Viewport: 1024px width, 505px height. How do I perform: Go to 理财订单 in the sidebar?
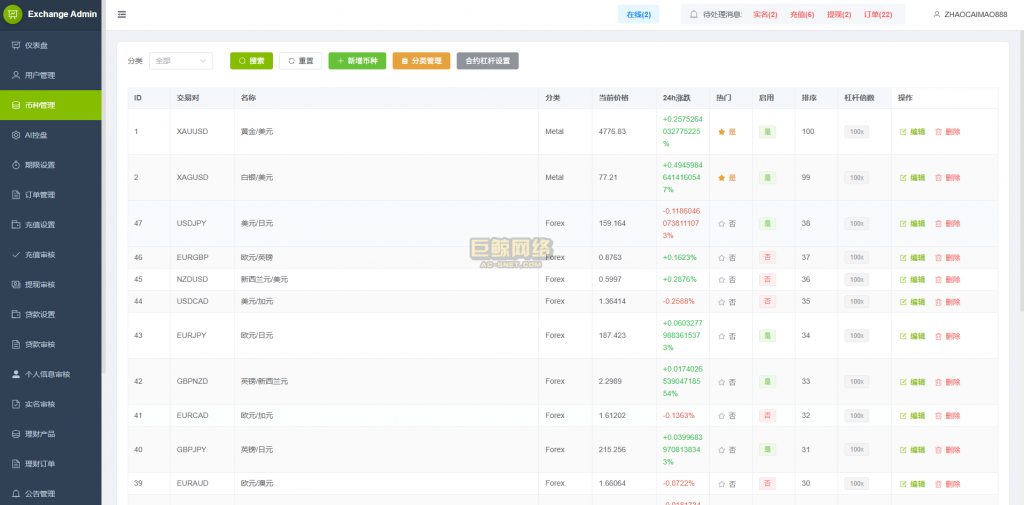[50, 464]
